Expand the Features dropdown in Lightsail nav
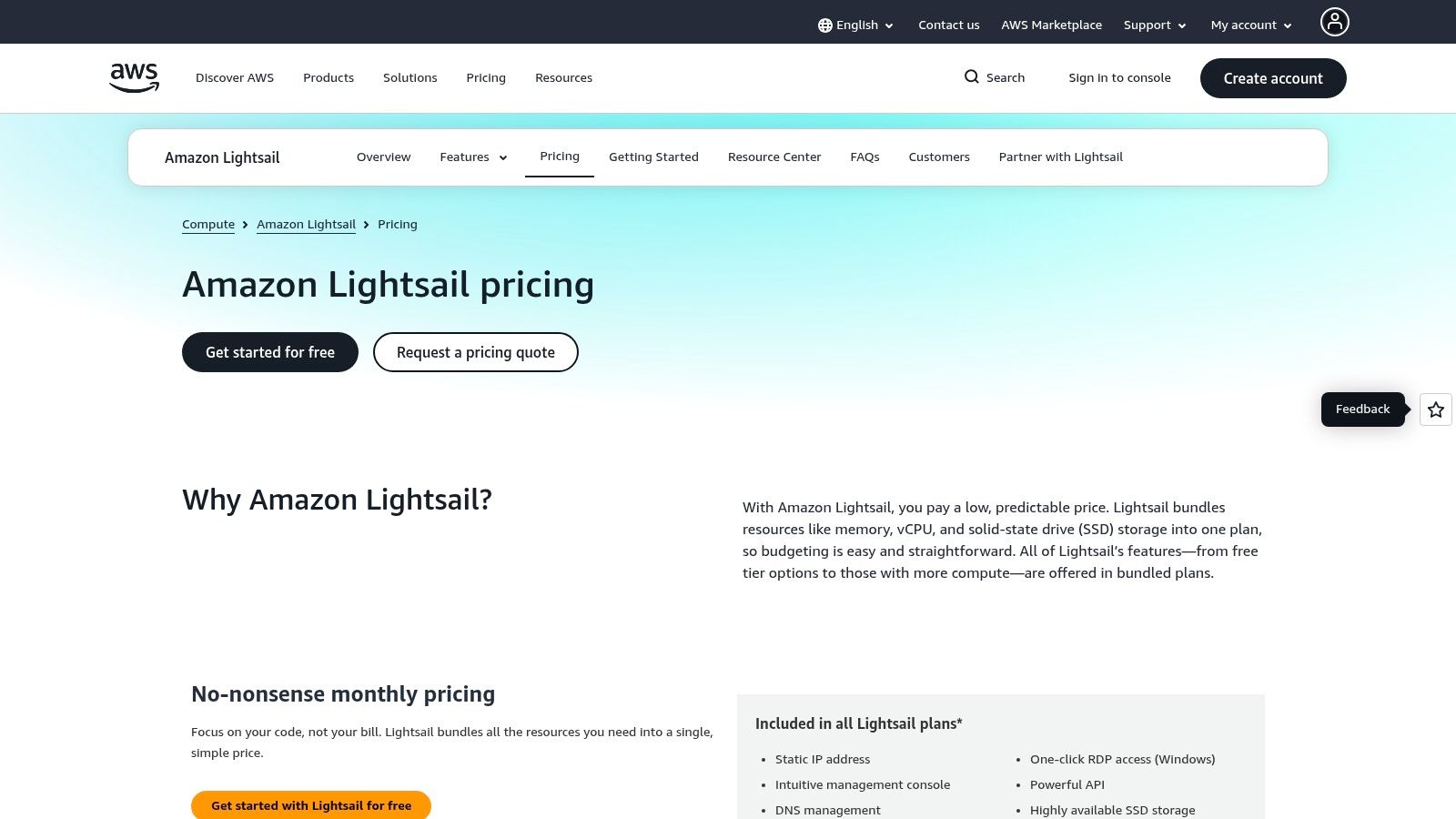This screenshot has width=1456, height=819. pyautogui.click(x=472, y=157)
